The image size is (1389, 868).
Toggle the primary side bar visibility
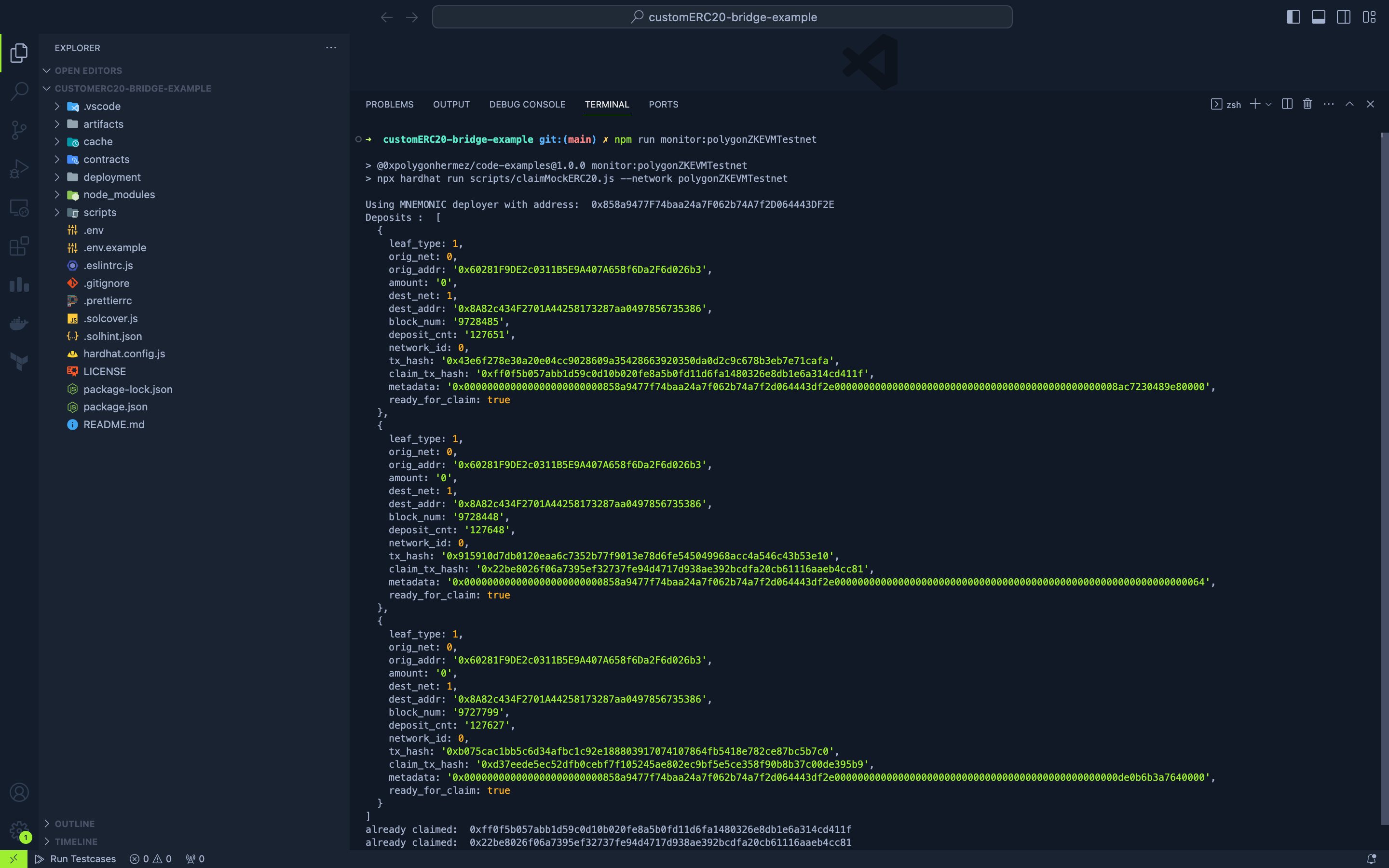[1293, 17]
